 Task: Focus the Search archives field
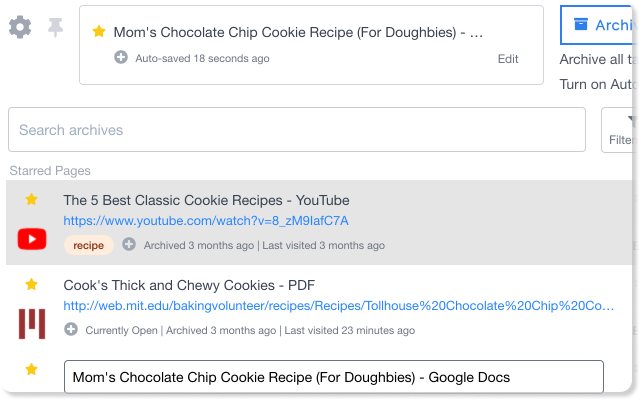point(297,130)
